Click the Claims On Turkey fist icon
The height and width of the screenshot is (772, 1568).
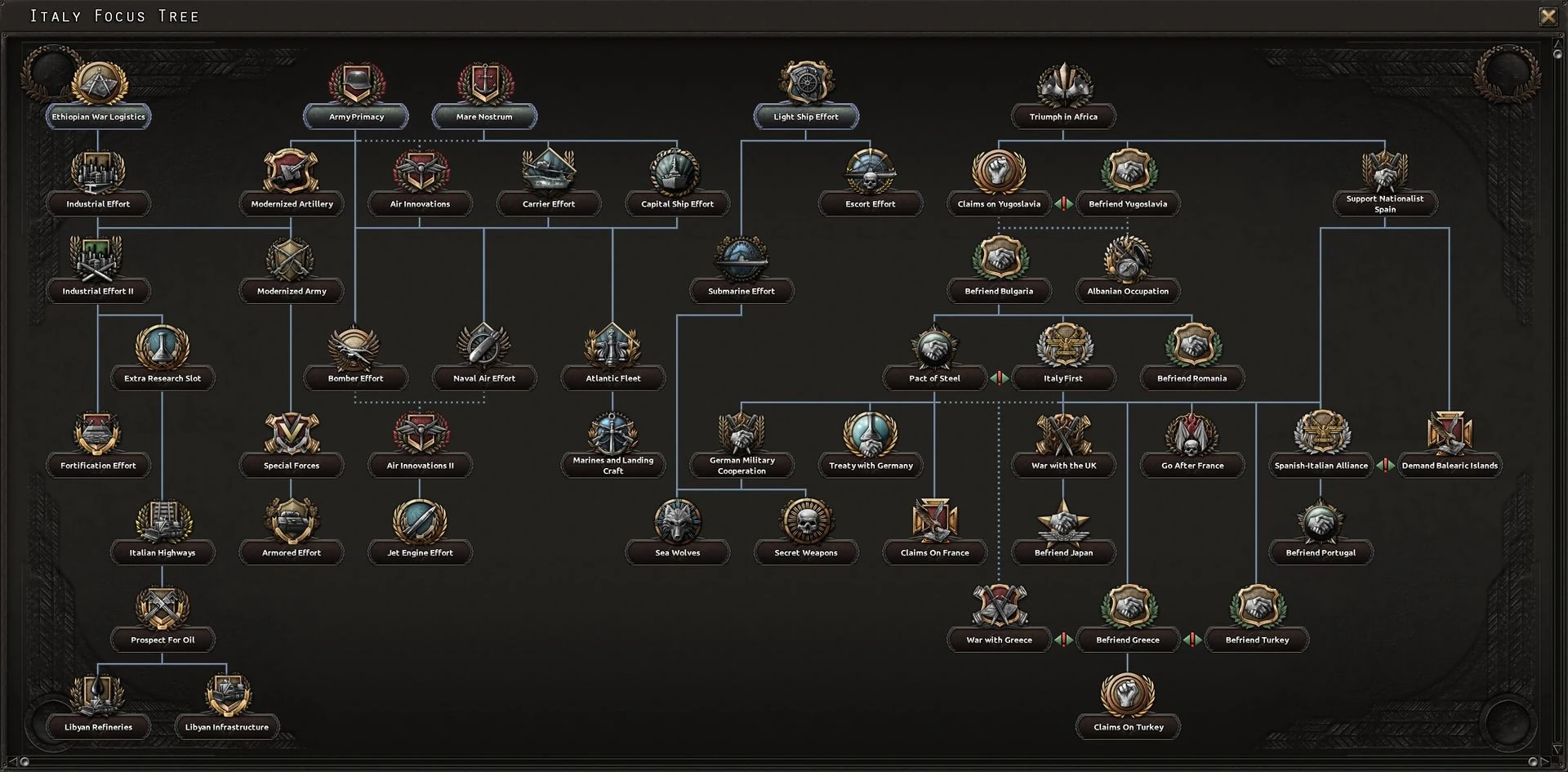pyautogui.click(x=1128, y=695)
